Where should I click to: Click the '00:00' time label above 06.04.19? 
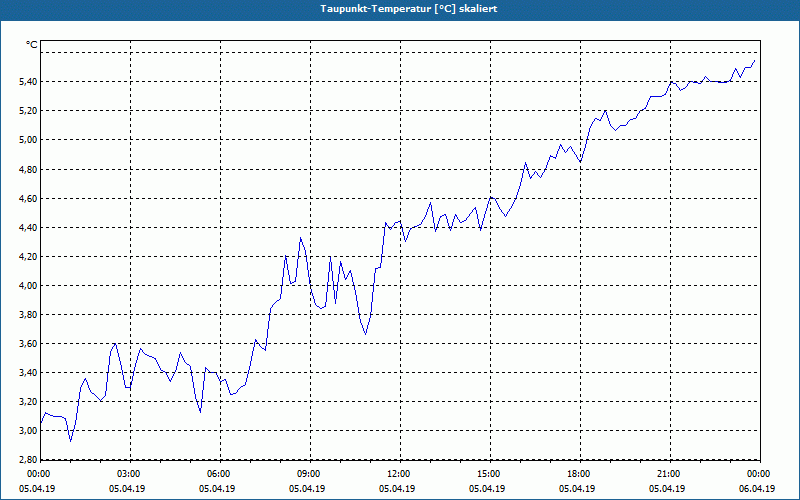click(x=757, y=474)
